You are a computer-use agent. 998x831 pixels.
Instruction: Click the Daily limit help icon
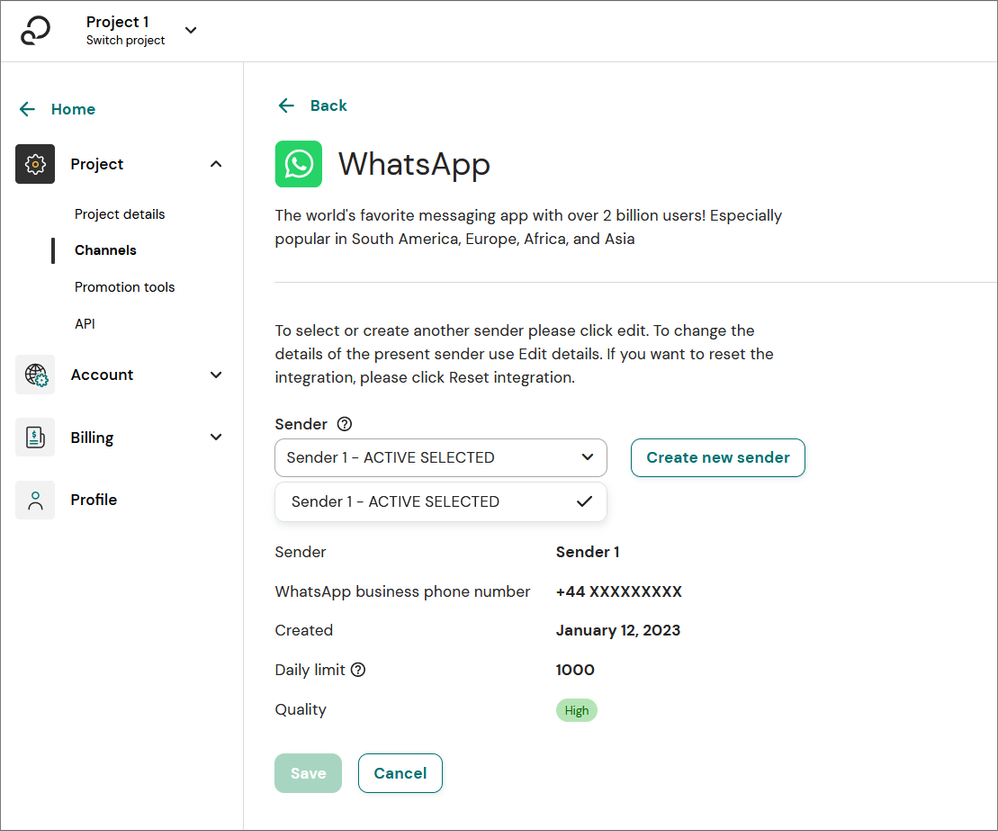pyautogui.click(x=358, y=669)
